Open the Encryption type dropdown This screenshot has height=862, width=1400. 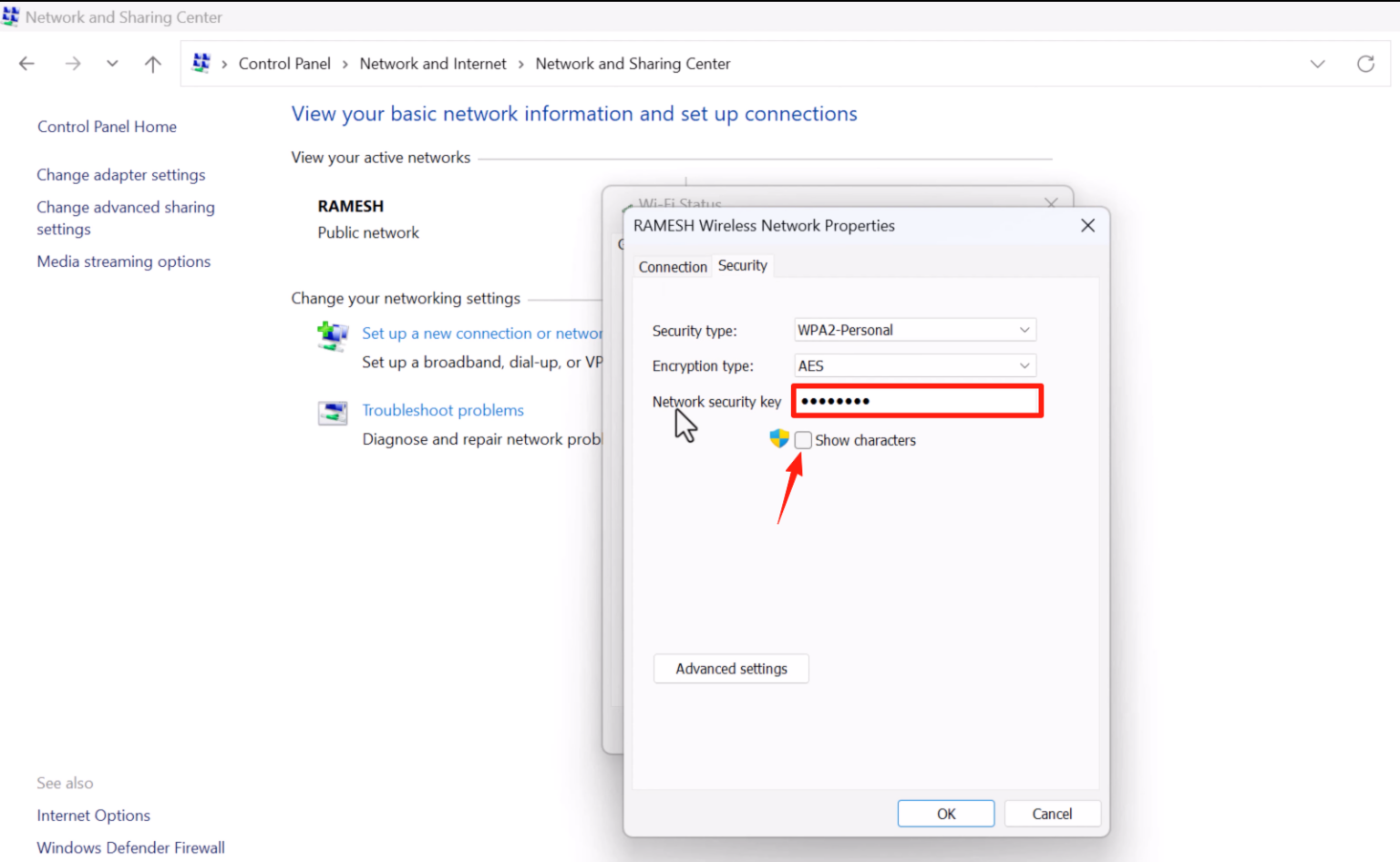[1024, 365]
